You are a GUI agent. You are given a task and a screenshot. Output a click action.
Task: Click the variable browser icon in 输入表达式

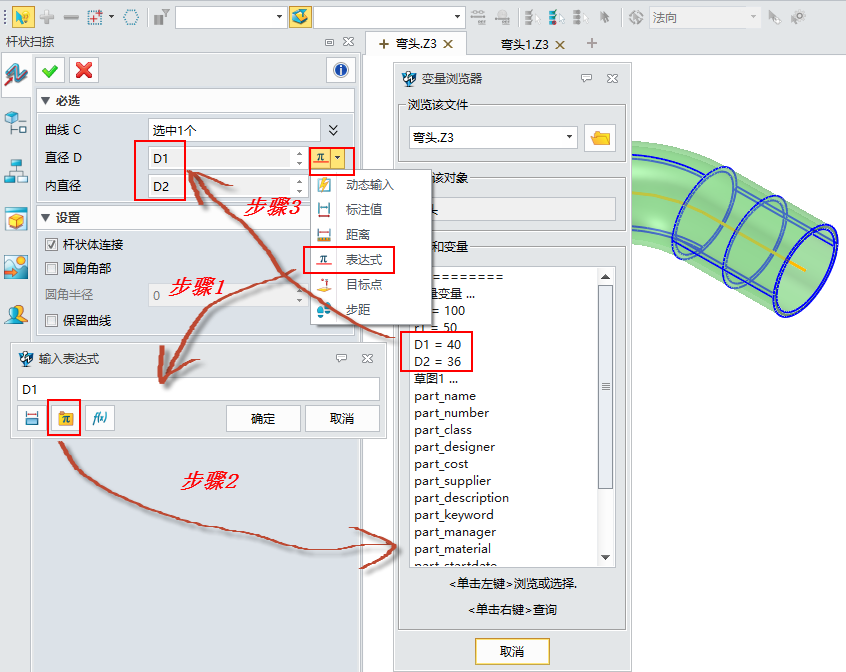[x=64, y=418]
